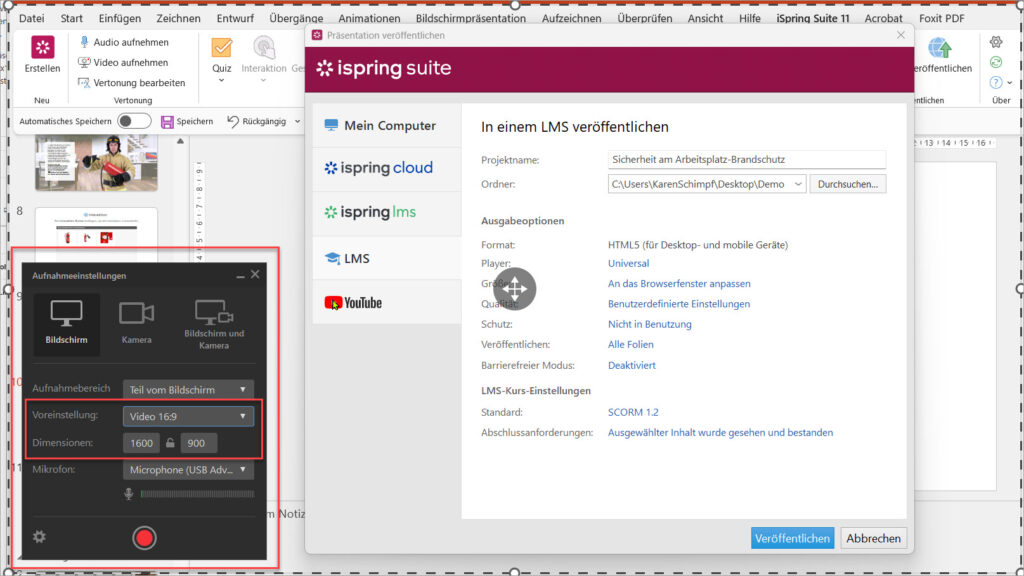Click the Alle Folien link

(630, 344)
